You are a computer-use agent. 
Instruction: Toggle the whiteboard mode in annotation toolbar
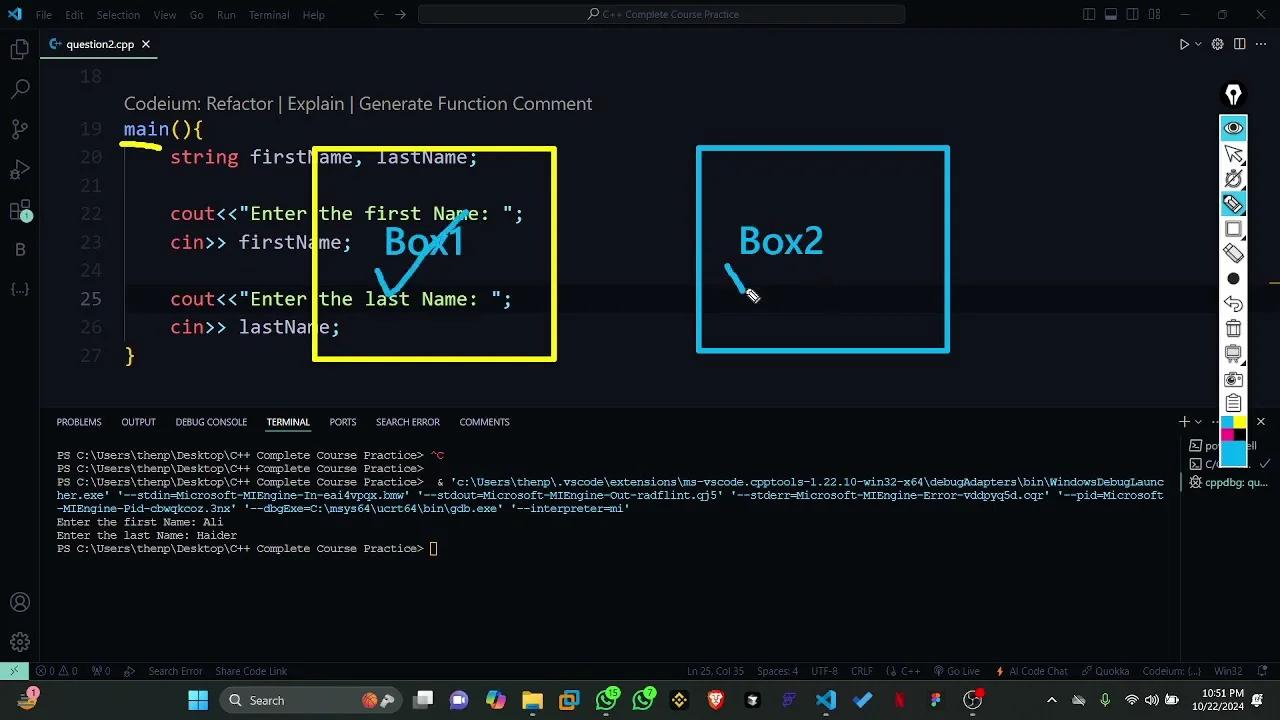coord(1233,353)
